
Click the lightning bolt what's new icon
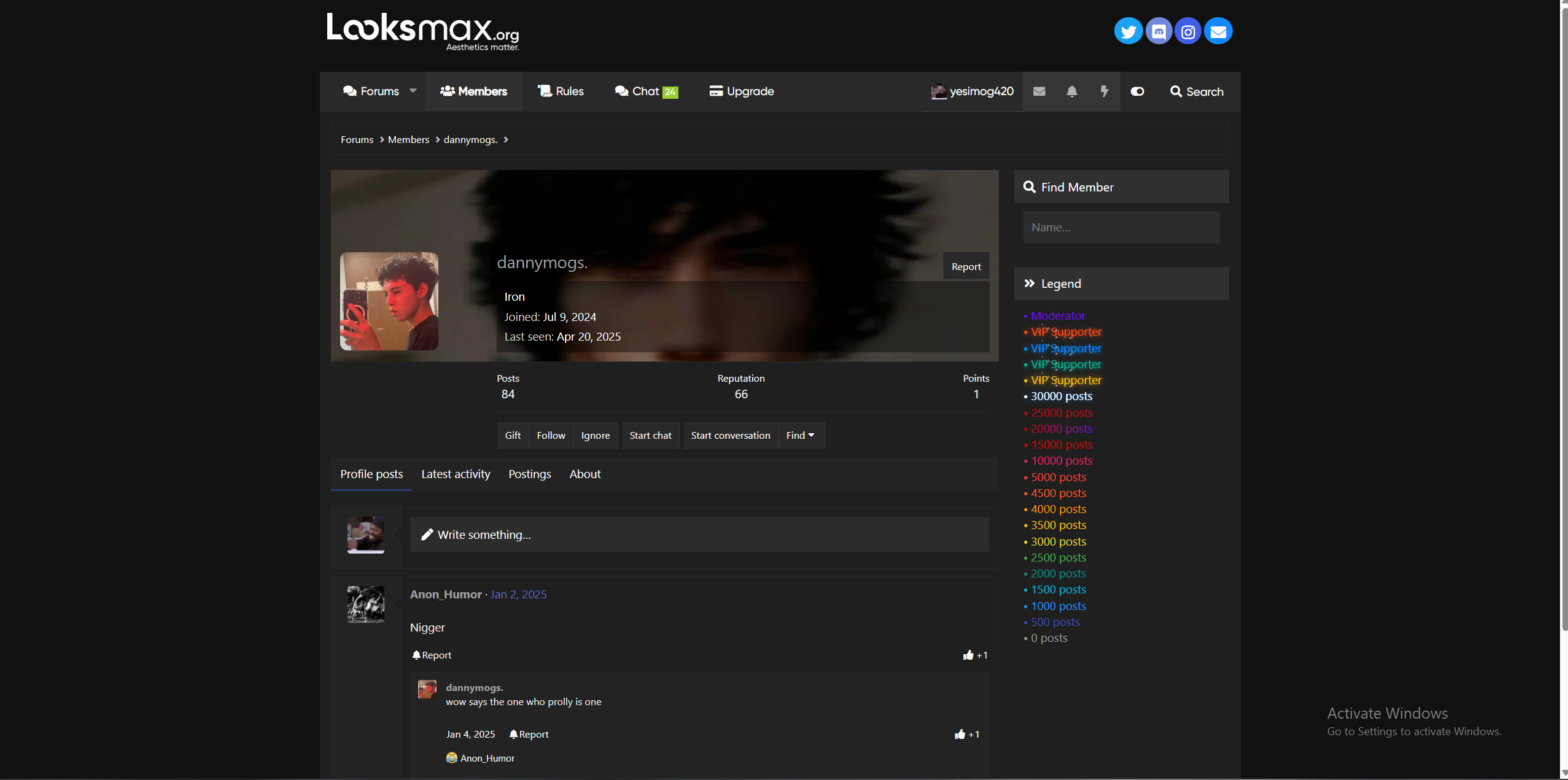tap(1104, 91)
